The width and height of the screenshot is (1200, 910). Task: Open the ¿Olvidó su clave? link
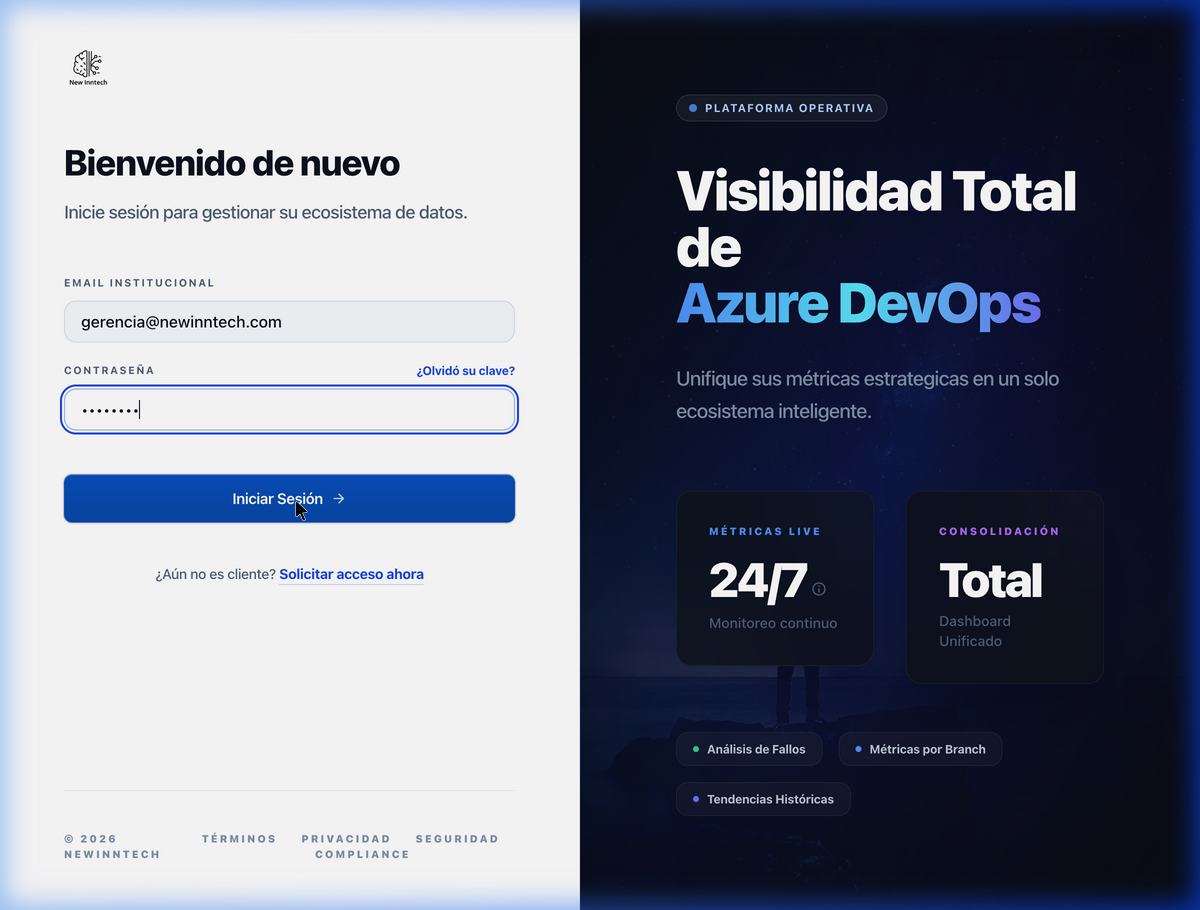point(465,371)
